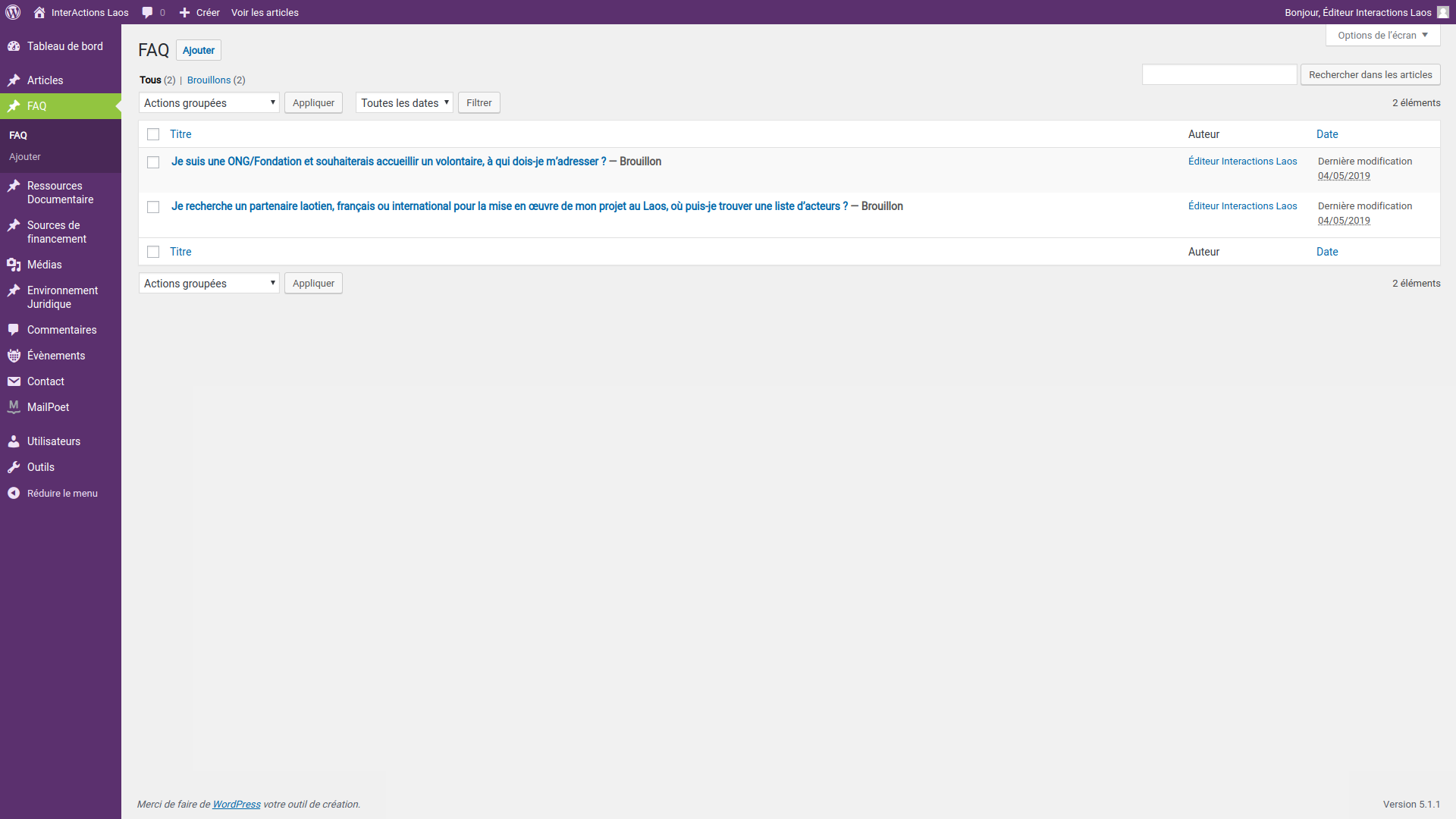The image size is (1456, 819).
Task: Tick checkbox for ONG/Fondation volunteer question
Action: click(153, 162)
